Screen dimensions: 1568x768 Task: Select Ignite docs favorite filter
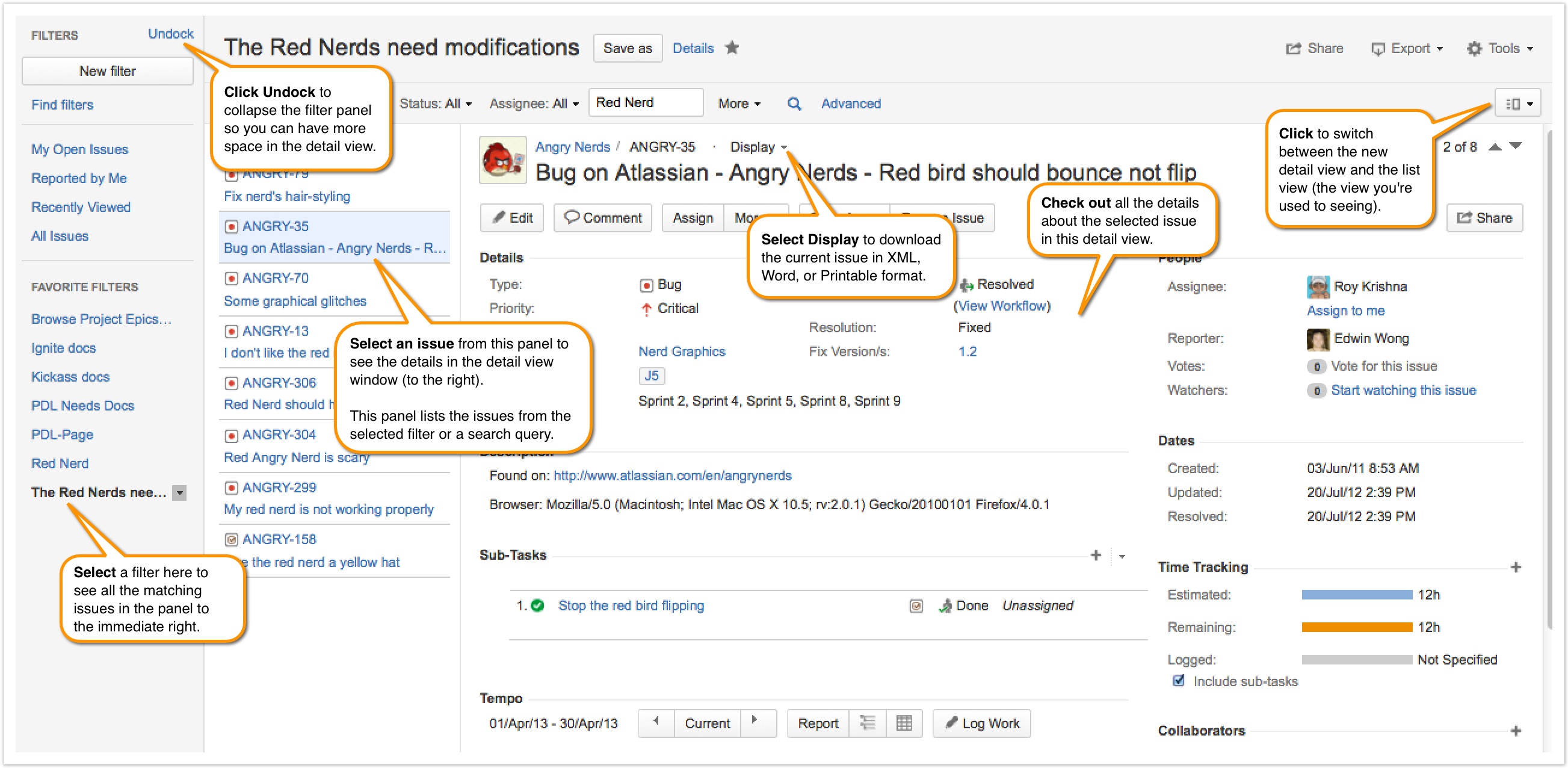tap(63, 348)
